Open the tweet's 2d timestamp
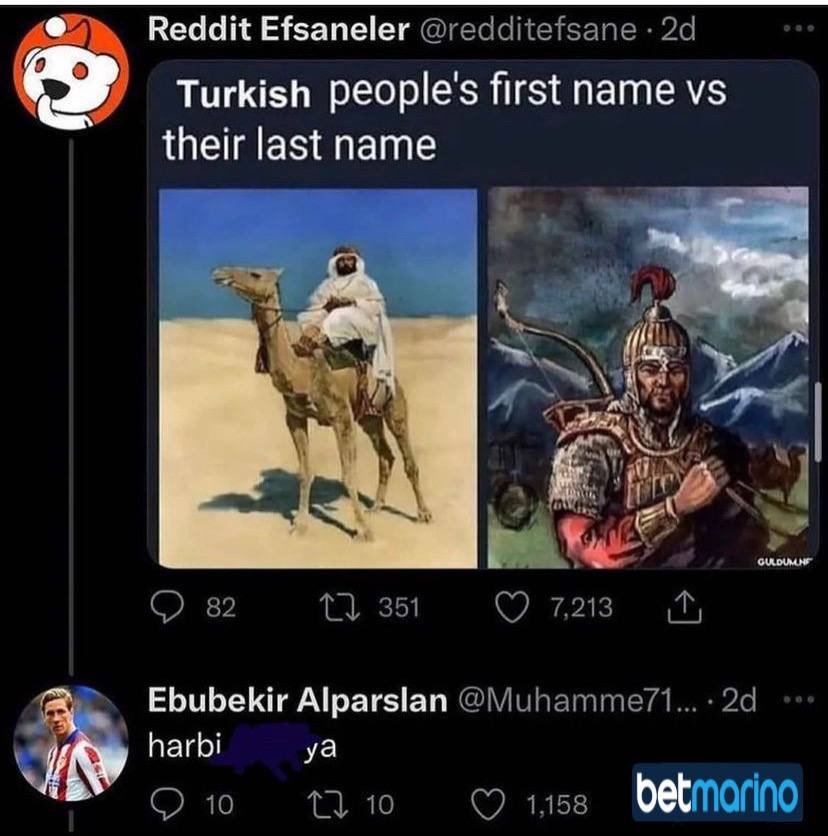 tap(678, 30)
